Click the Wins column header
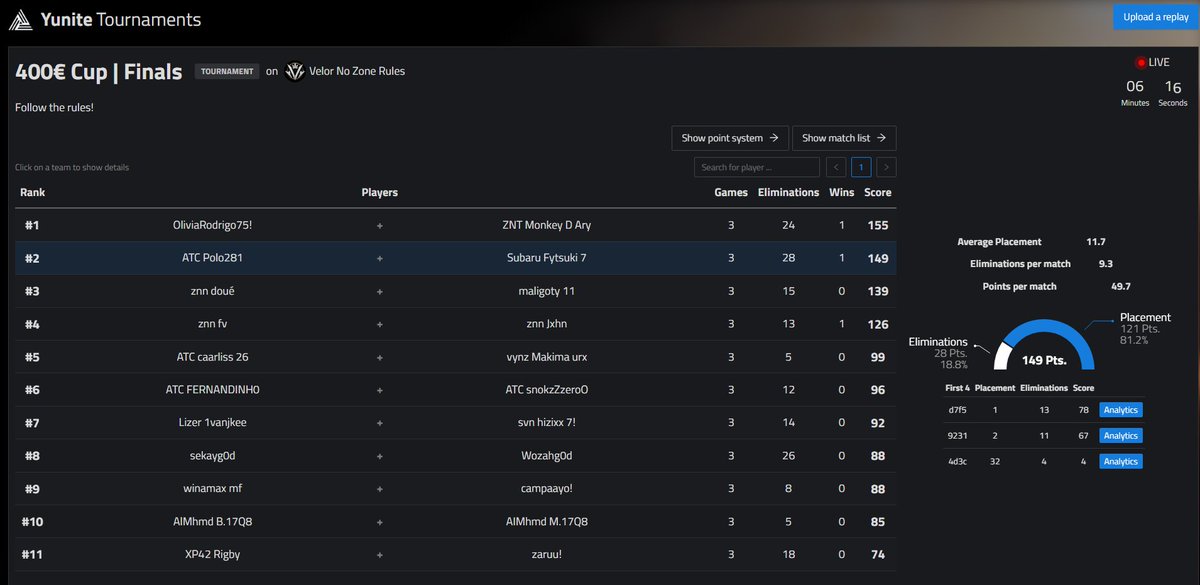 (x=842, y=192)
